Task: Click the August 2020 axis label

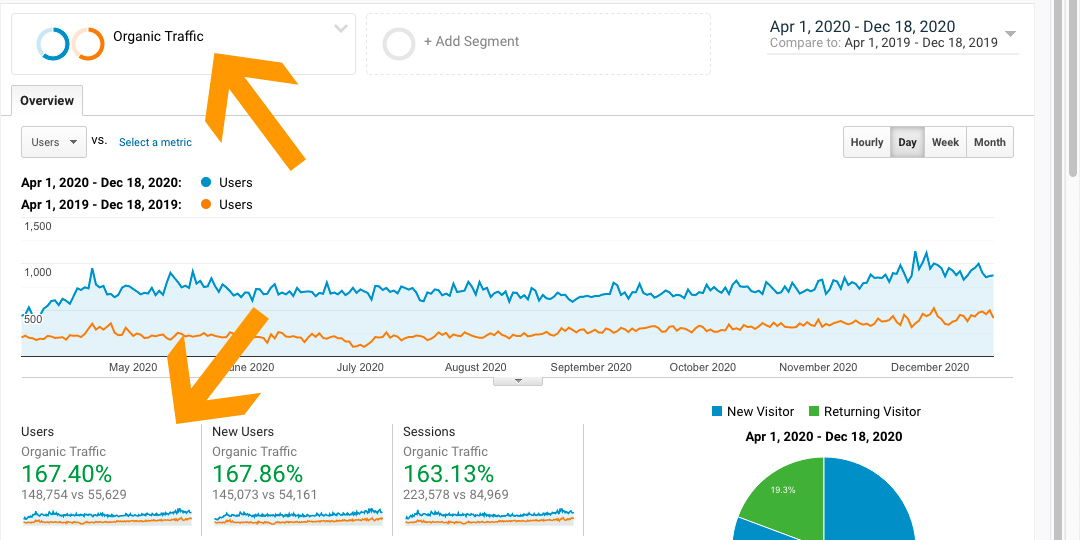Action: 475,368
